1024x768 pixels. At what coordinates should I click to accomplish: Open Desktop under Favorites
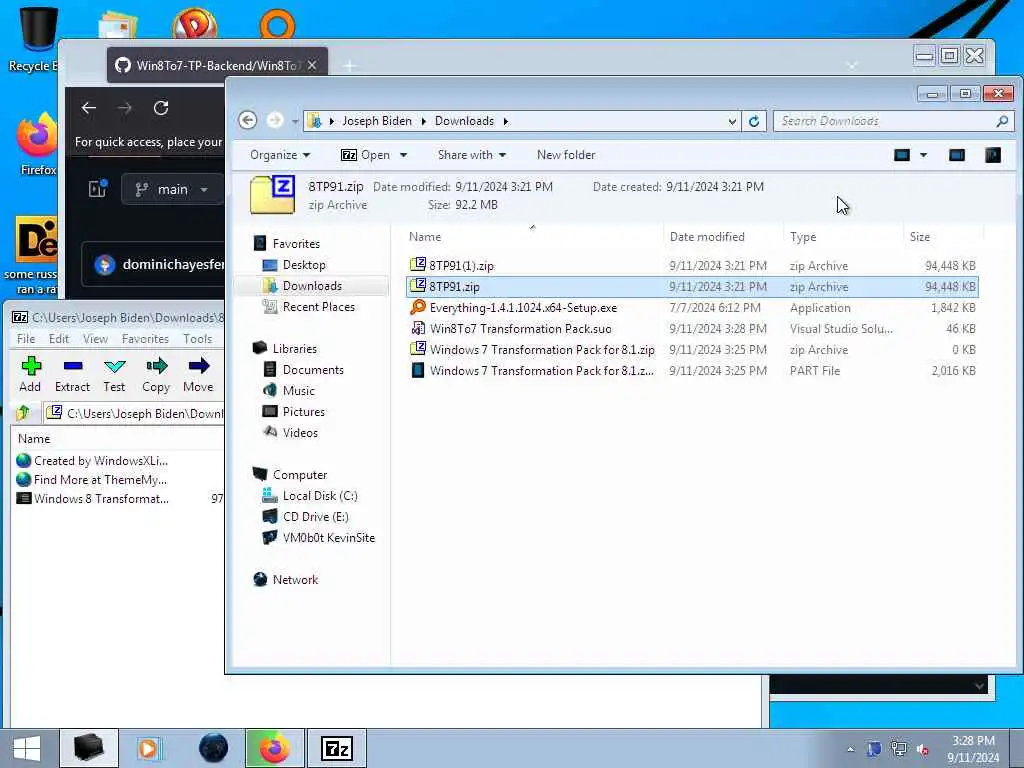click(304, 264)
